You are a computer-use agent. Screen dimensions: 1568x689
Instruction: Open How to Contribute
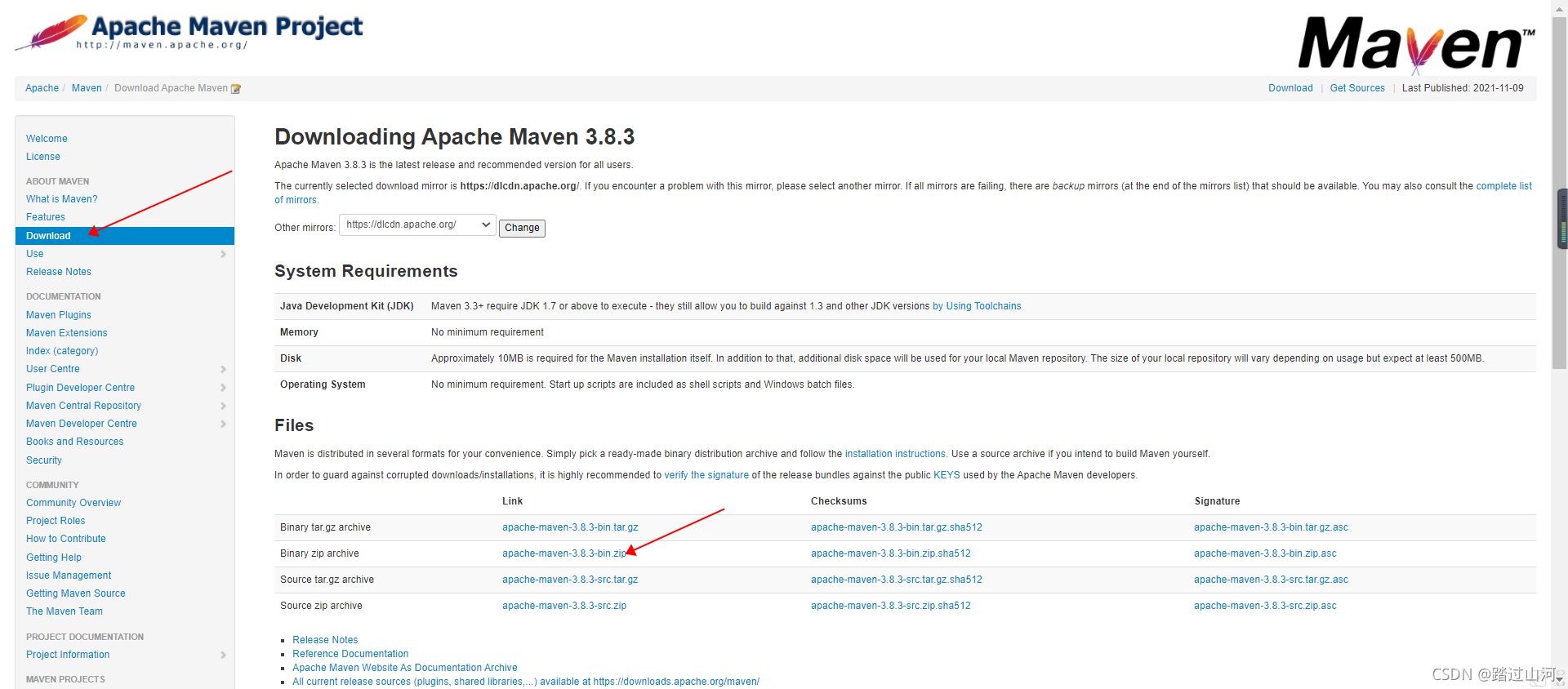pos(66,539)
